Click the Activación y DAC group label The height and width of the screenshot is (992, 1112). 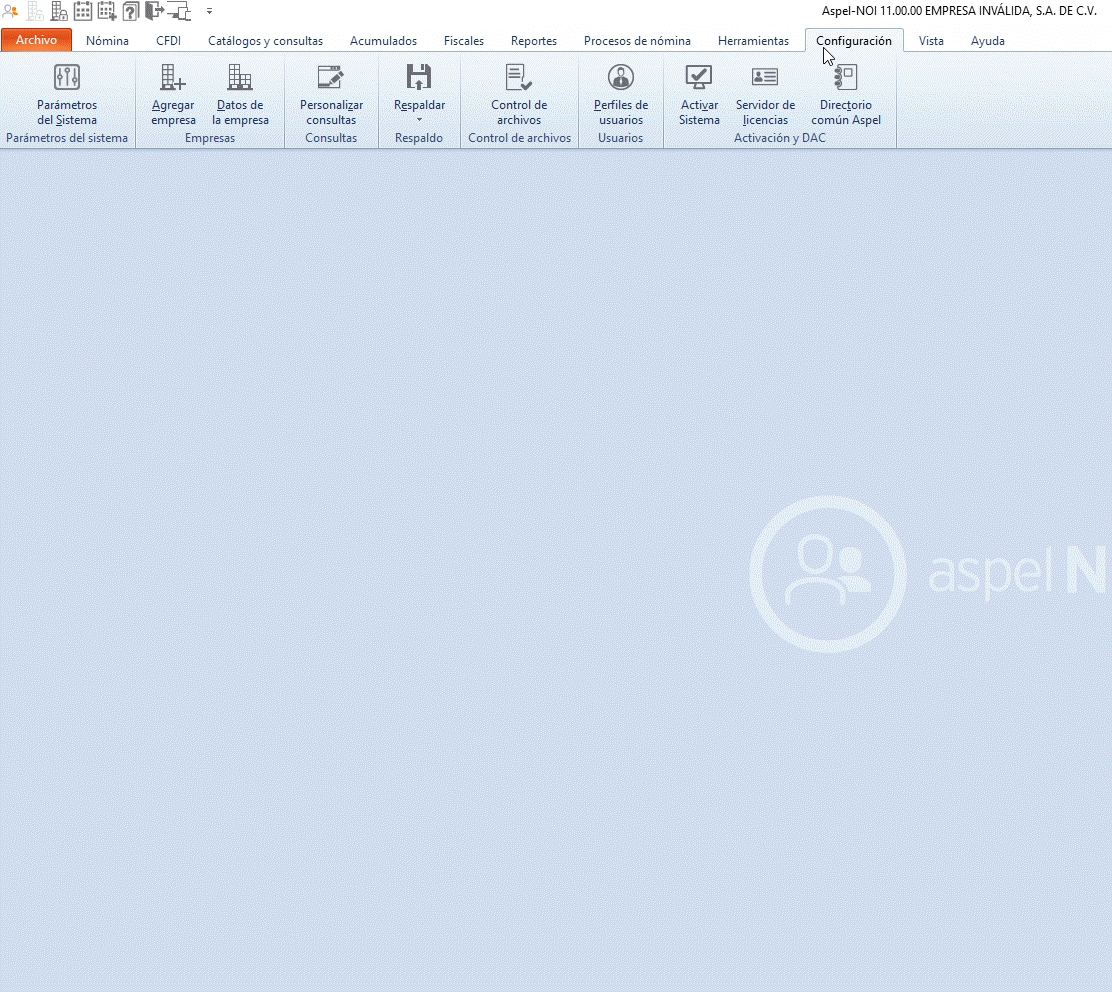779,138
